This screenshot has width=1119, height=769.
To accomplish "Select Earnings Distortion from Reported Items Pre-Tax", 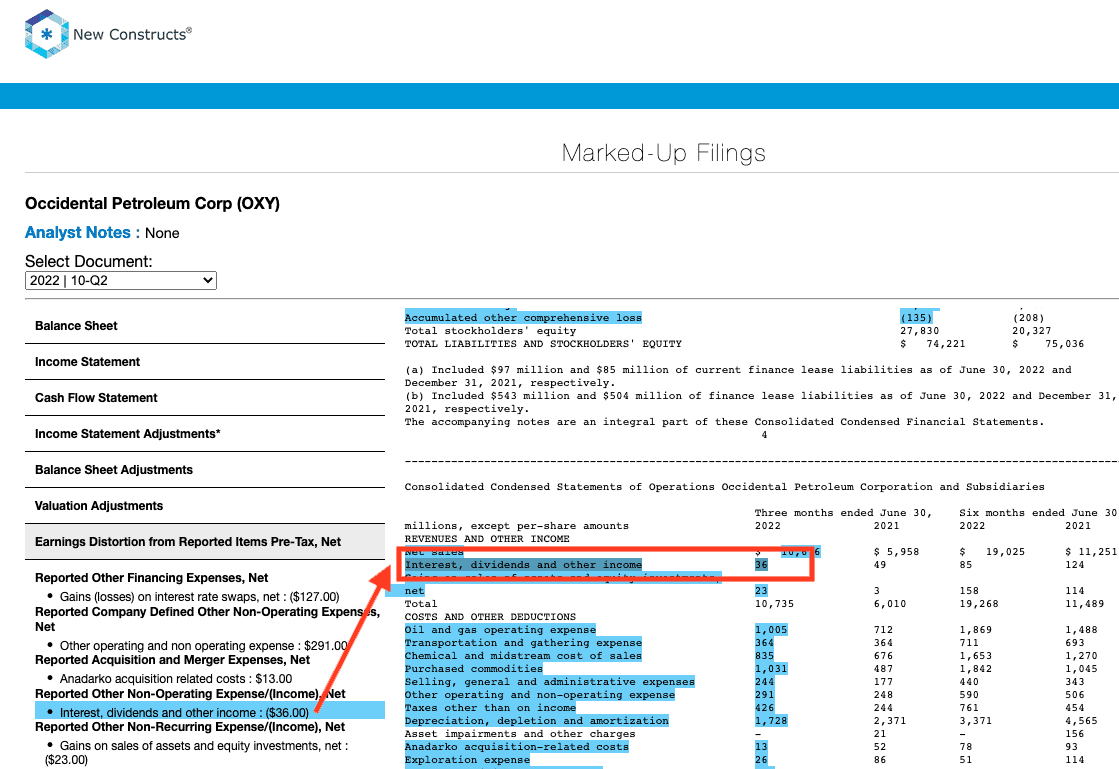I will tap(205, 541).
